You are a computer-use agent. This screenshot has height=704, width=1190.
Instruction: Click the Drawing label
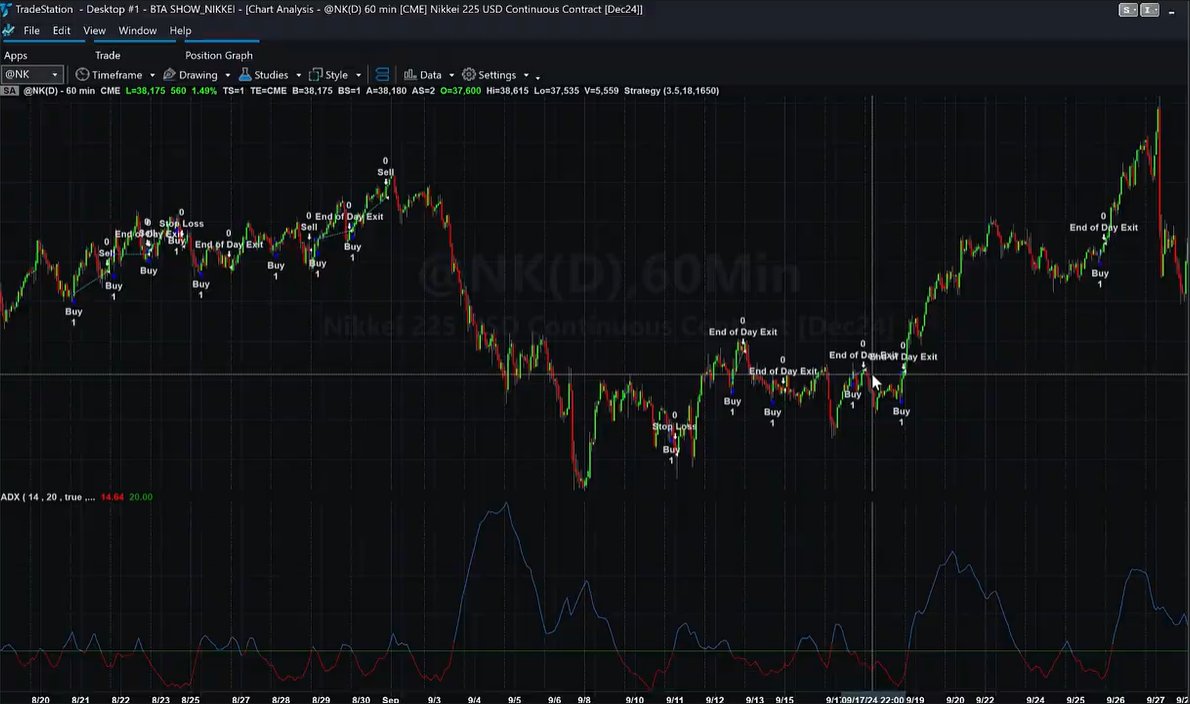(x=198, y=74)
